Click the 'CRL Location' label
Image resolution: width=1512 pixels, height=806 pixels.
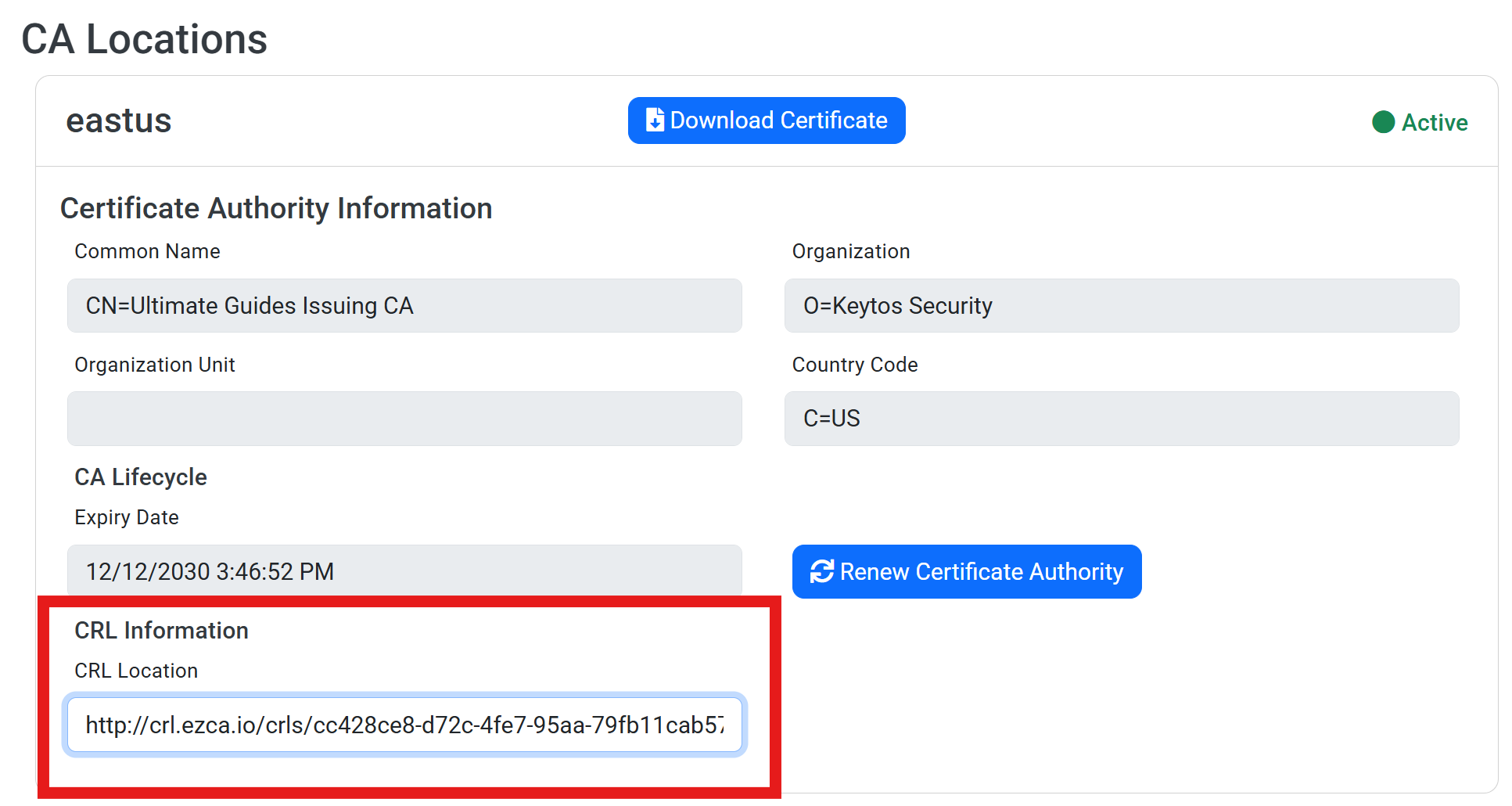[136, 671]
